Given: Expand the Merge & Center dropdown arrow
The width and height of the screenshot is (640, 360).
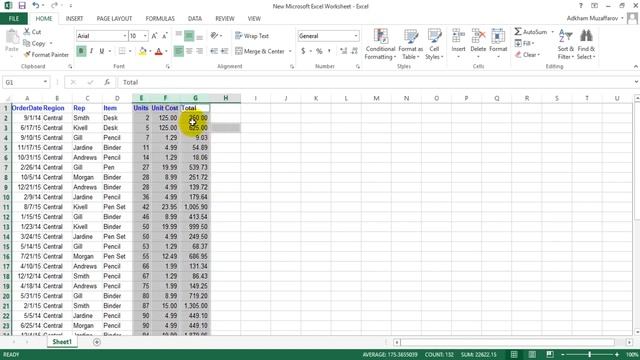Looking at the screenshot, I should pyautogui.click(x=290, y=51).
